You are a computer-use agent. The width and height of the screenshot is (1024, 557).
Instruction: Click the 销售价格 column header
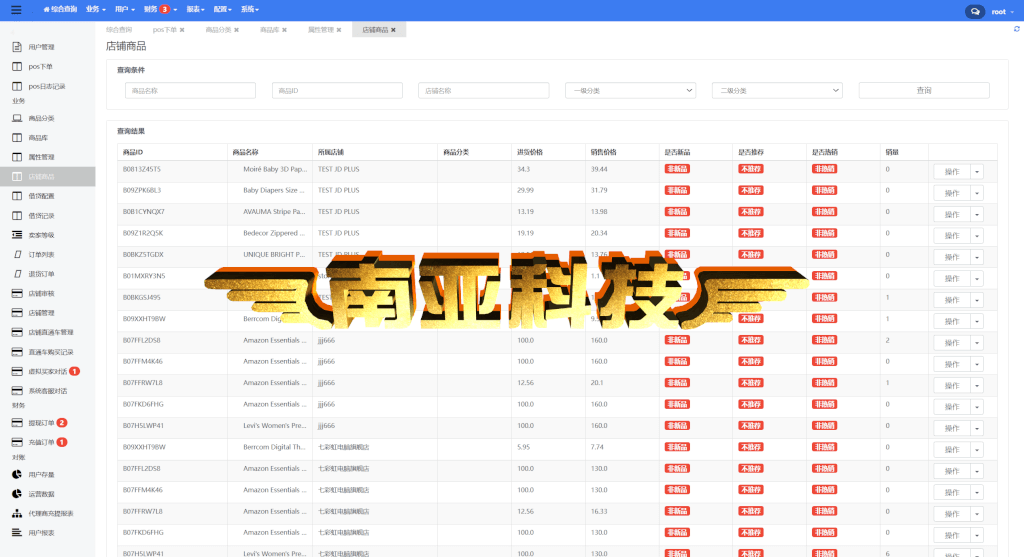[x=603, y=152]
